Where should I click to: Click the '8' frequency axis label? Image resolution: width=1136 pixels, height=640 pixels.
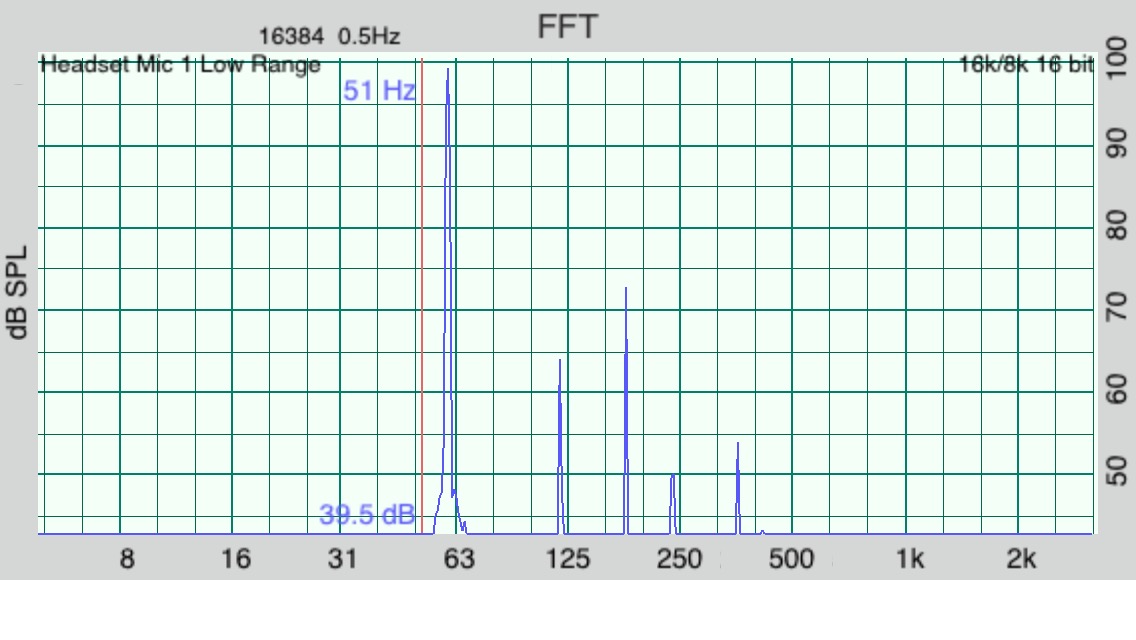coord(127,559)
